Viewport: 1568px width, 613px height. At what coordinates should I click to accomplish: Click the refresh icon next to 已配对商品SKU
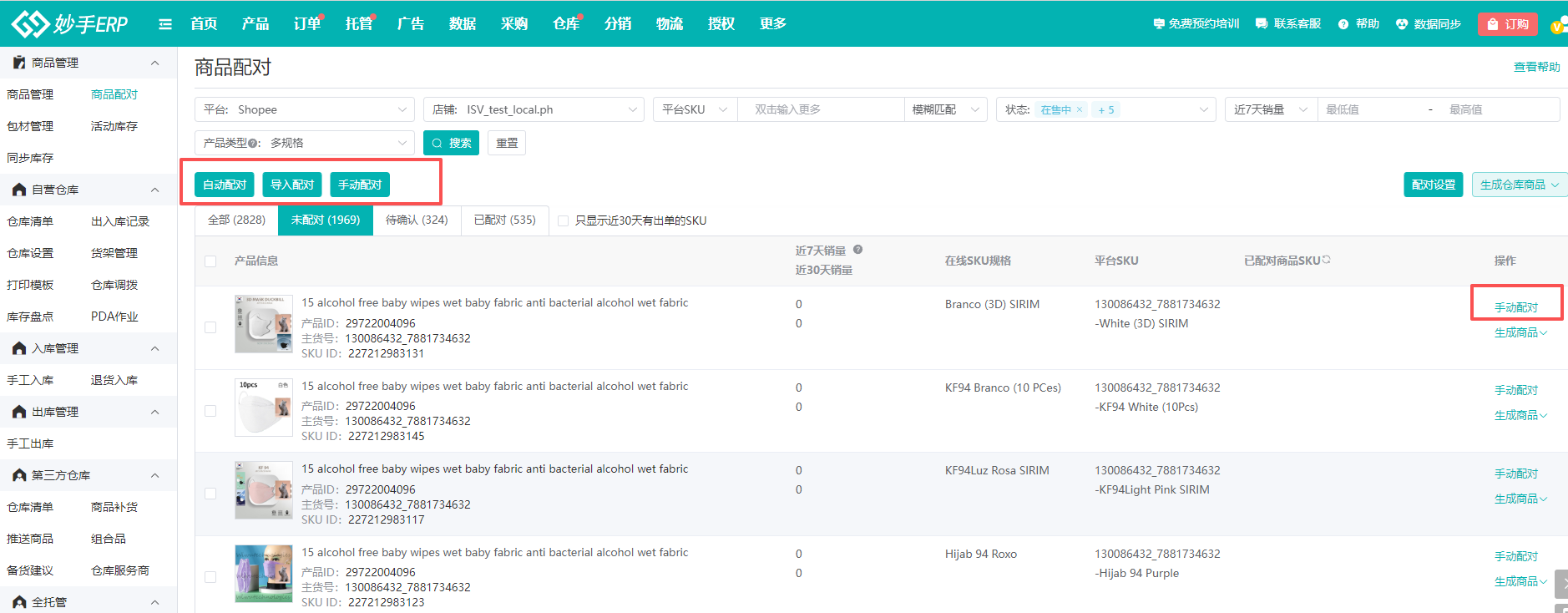pos(1326,260)
